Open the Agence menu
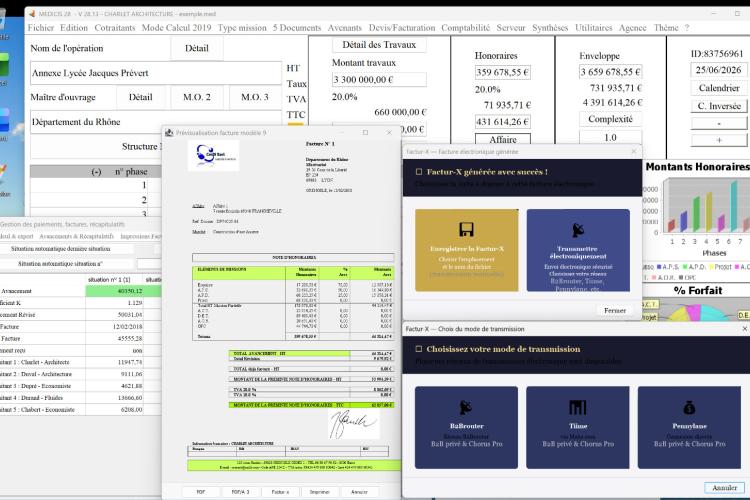 tap(632, 28)
